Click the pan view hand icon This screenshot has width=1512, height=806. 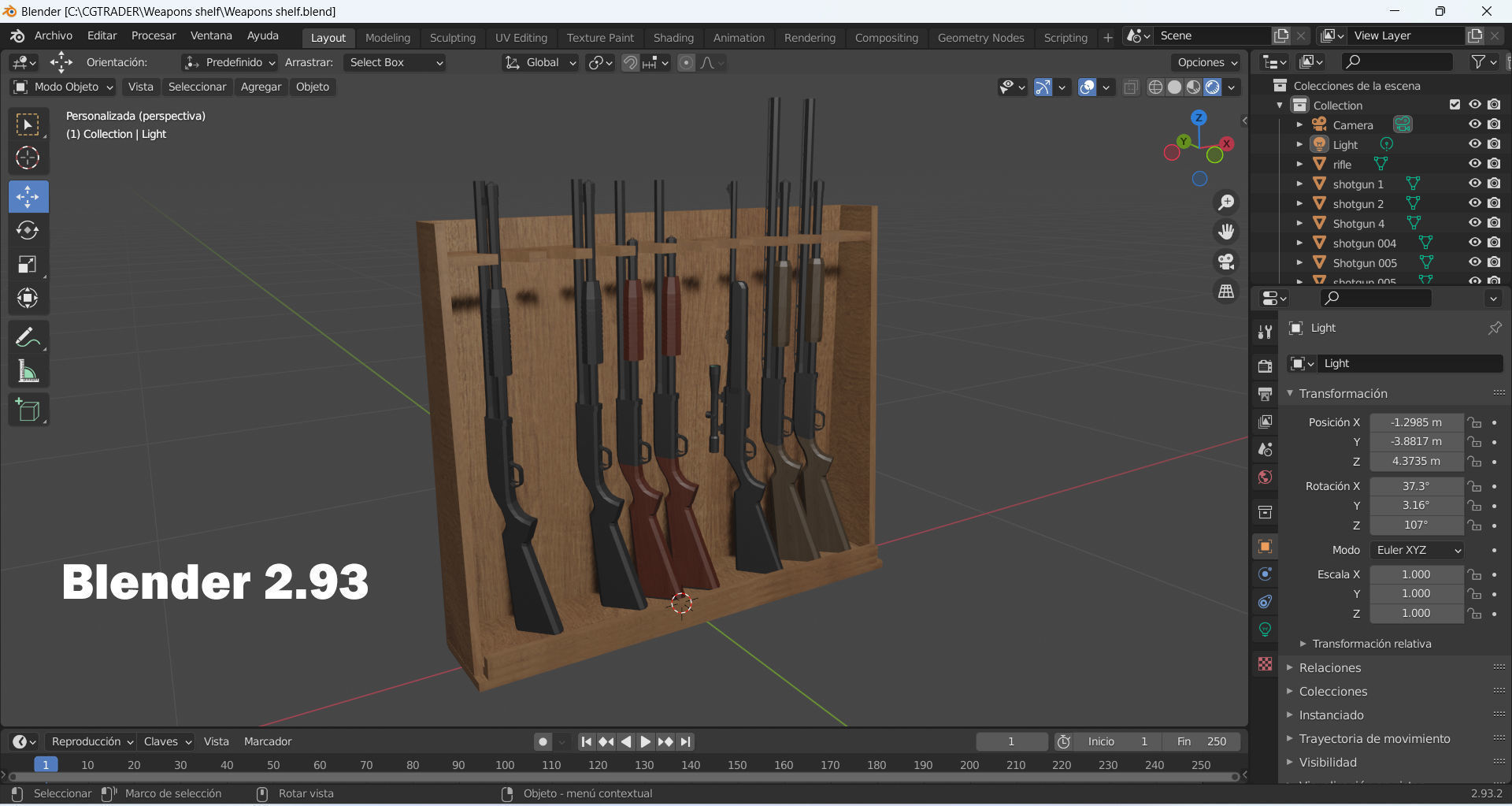[x=1226, y=232]
